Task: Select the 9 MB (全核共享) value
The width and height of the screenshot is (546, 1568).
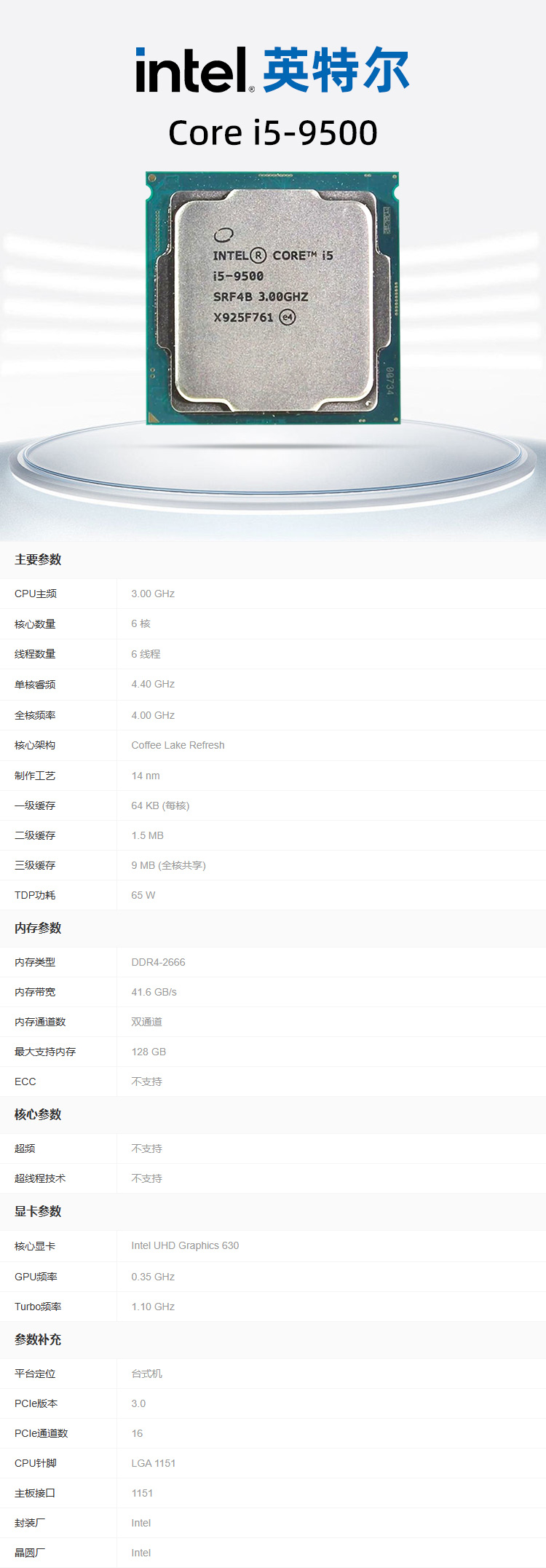Action: pos(168,865)
